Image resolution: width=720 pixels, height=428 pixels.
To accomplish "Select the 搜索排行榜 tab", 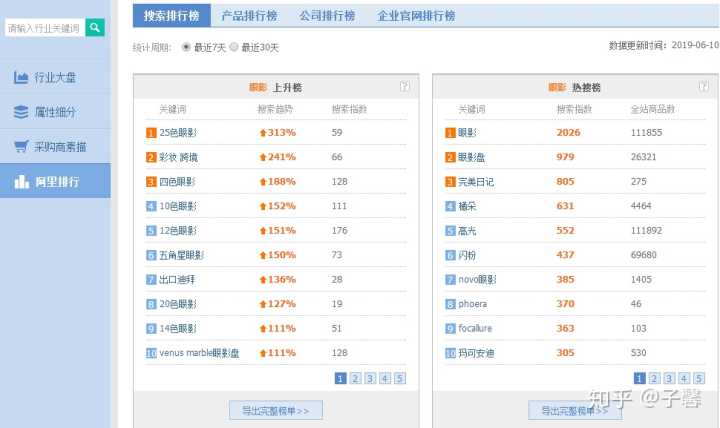I will tap(171, 16).
